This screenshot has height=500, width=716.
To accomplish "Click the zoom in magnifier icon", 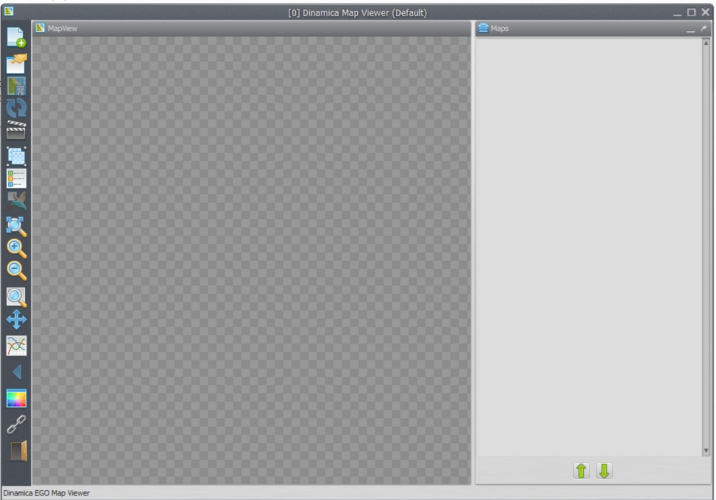I will click(x=16, y=248).
